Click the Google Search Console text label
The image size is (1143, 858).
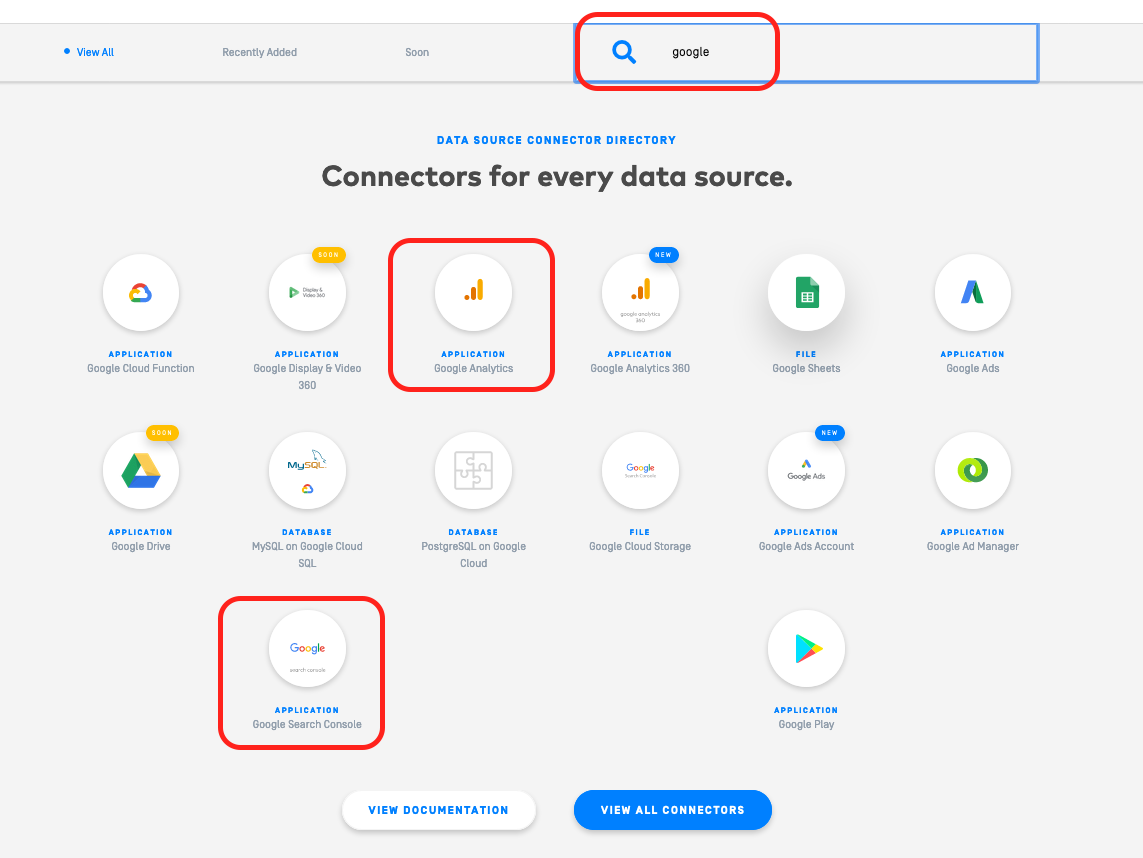click(307, 724)
